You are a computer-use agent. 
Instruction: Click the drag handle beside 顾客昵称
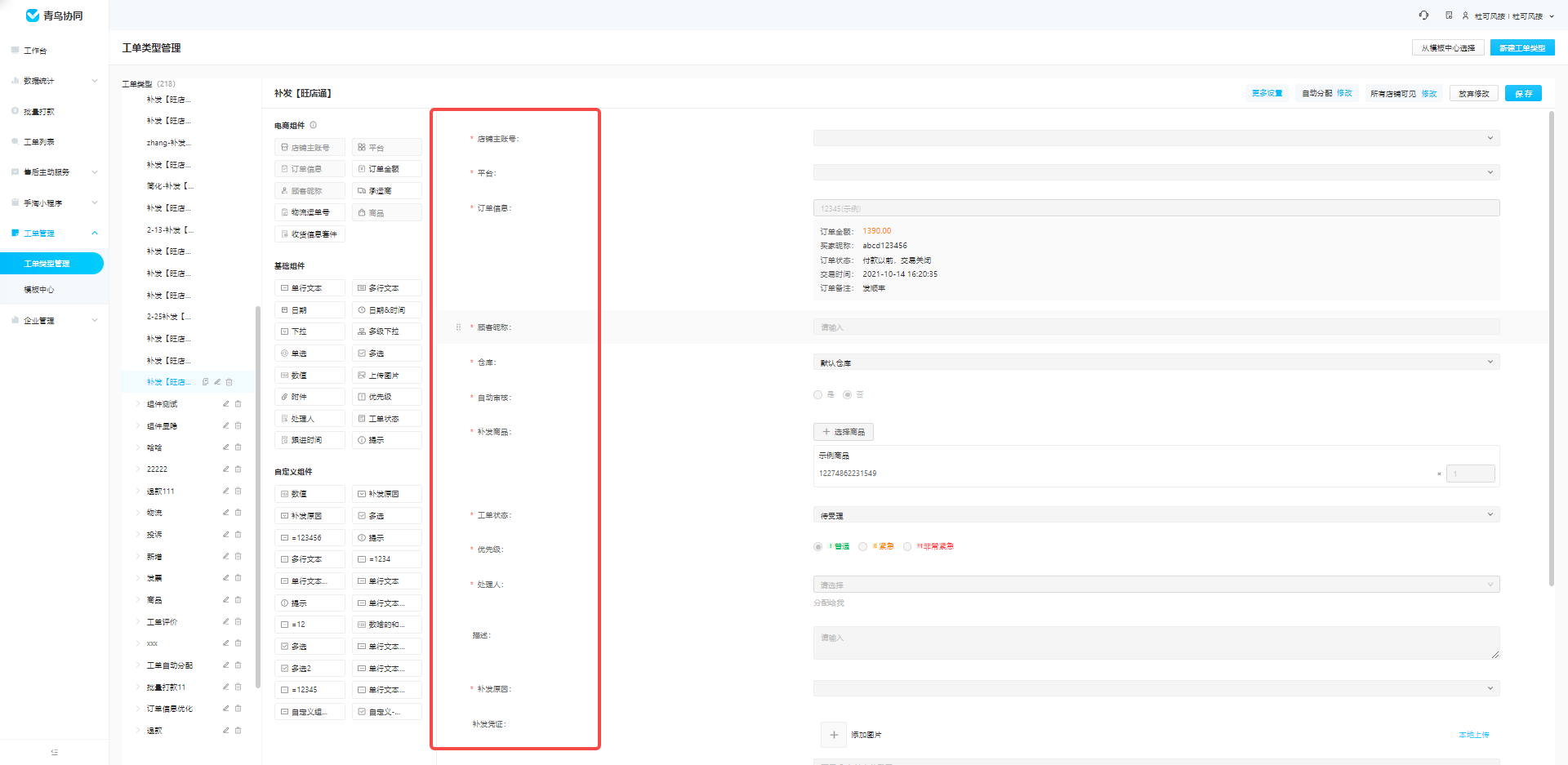coord(458,327)
